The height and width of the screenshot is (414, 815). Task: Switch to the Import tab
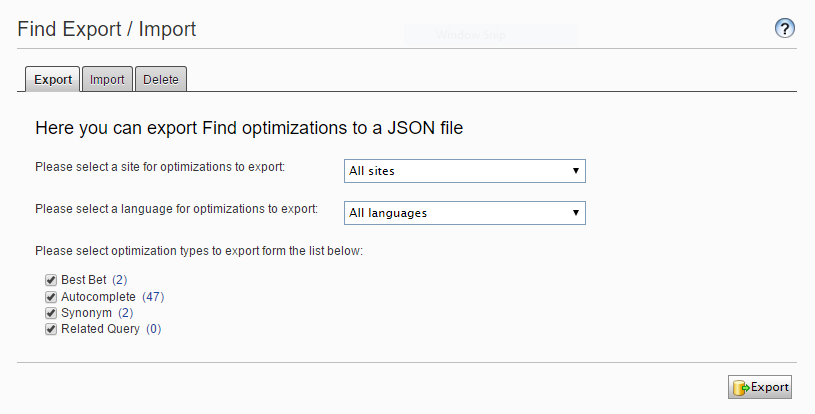[107, 80]
